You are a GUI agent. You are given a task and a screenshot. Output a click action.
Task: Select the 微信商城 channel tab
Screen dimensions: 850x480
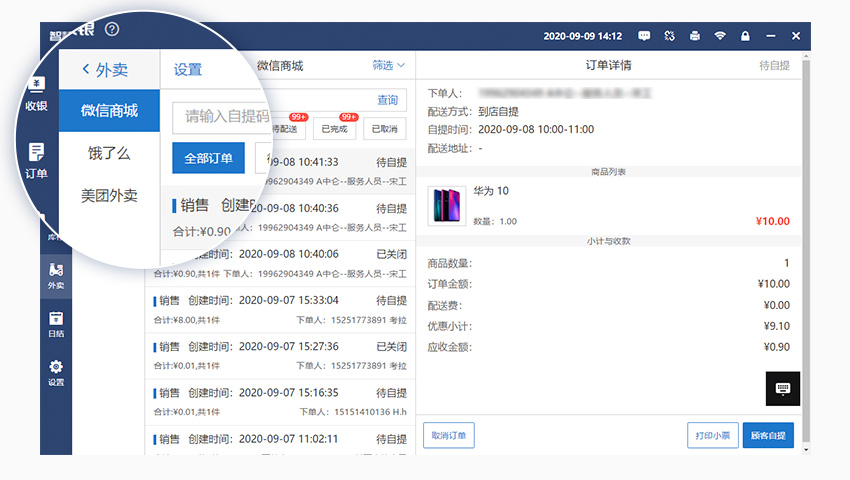pyautogui.click(x=109, y=111)
